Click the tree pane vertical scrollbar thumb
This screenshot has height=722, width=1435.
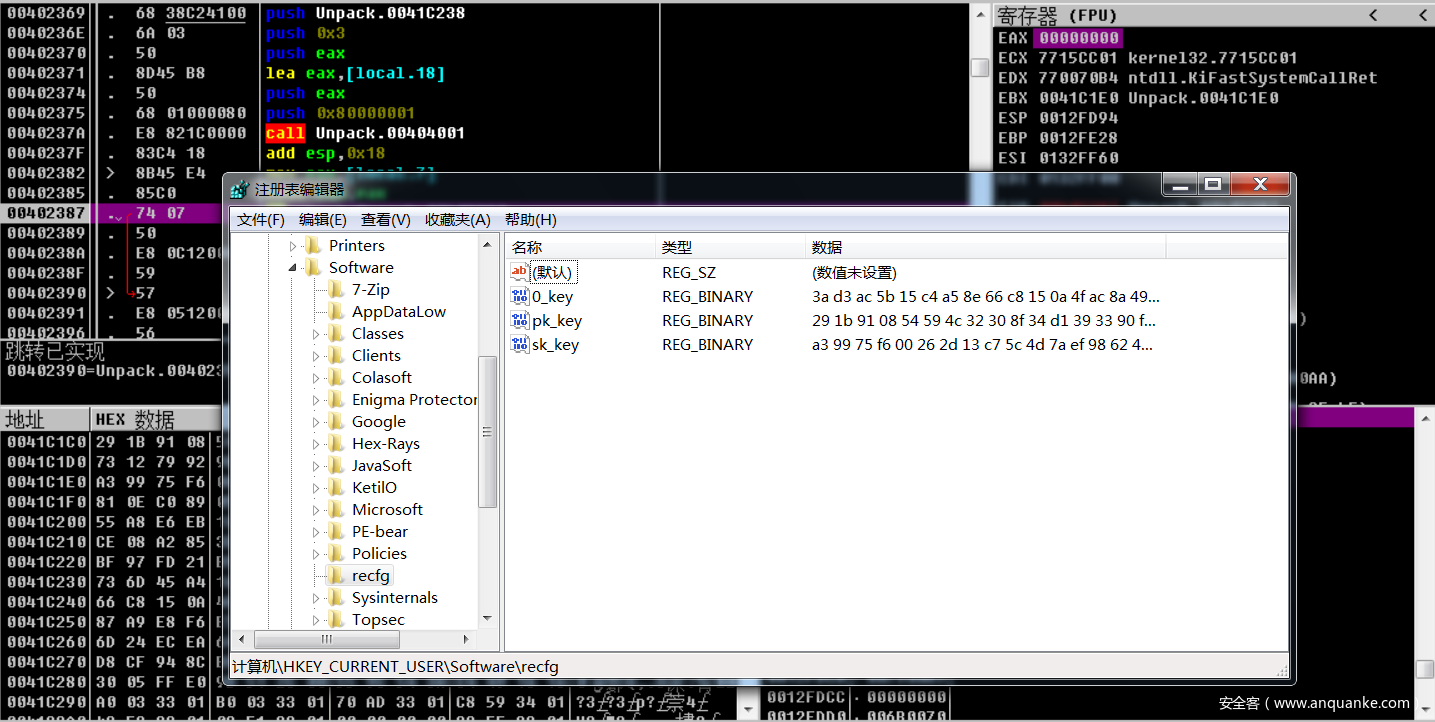(488, 432)
